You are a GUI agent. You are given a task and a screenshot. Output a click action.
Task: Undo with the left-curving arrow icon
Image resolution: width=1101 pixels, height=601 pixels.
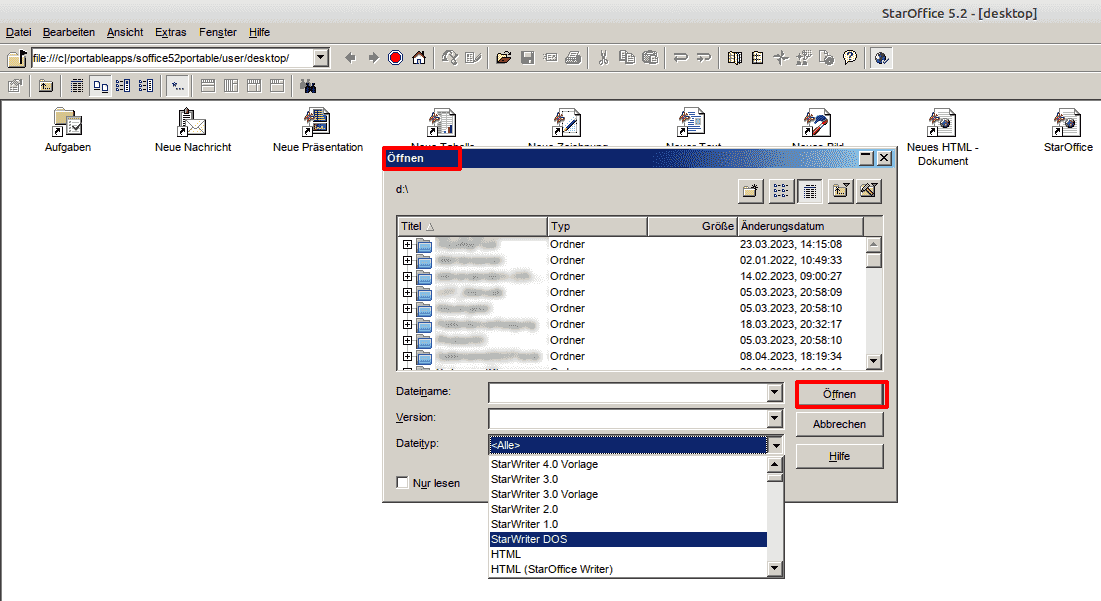[680, 58]
